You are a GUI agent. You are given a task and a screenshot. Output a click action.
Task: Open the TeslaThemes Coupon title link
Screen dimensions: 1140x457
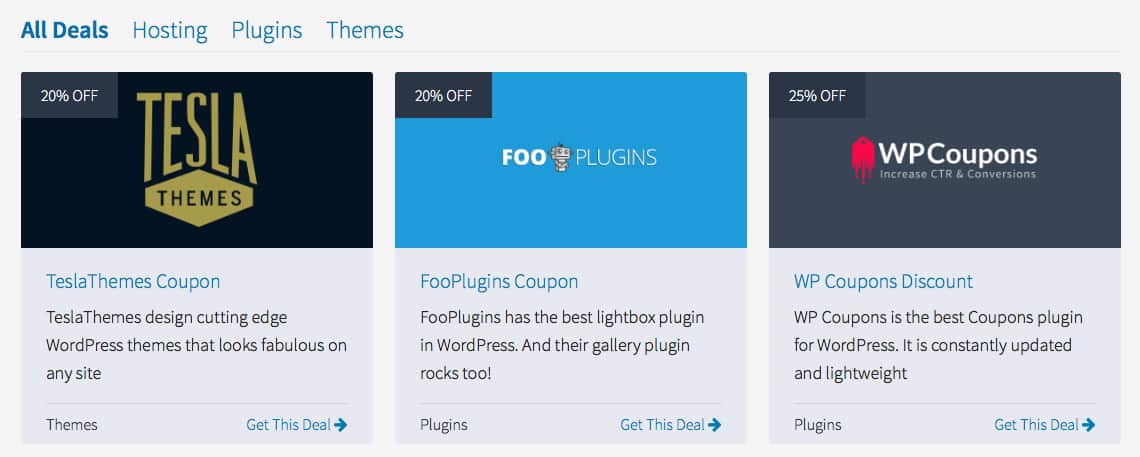click(x=133, y=281)
